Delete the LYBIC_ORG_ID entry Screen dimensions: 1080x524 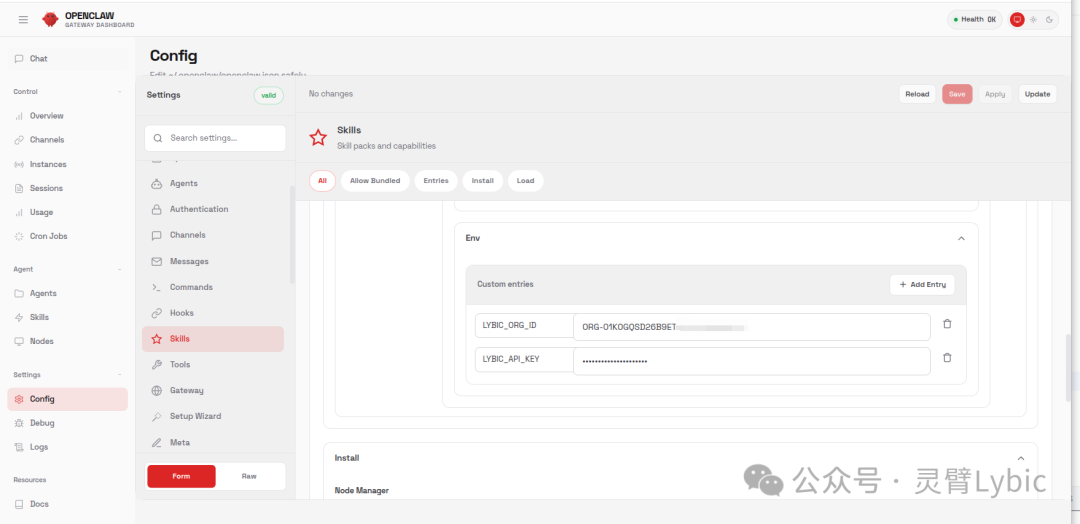pyautogui.click(x=947, y=324)
